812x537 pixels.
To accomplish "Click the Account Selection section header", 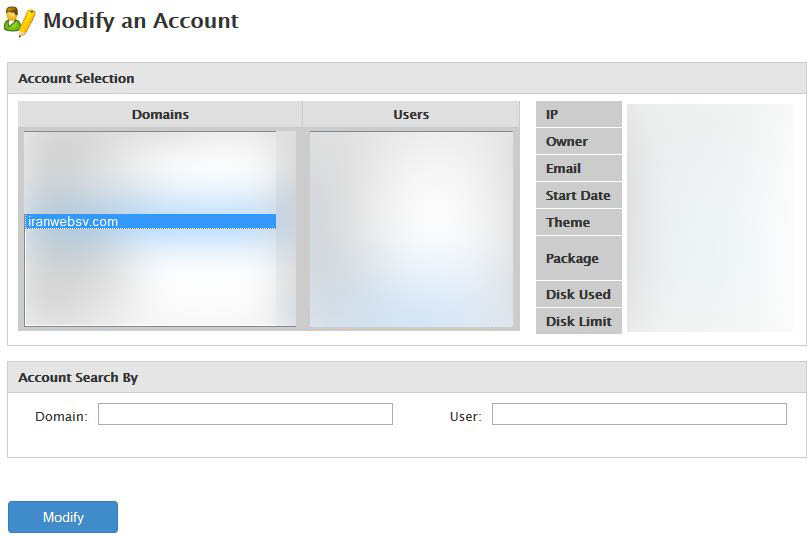I will pyautogui.click(x=76, y=78).
